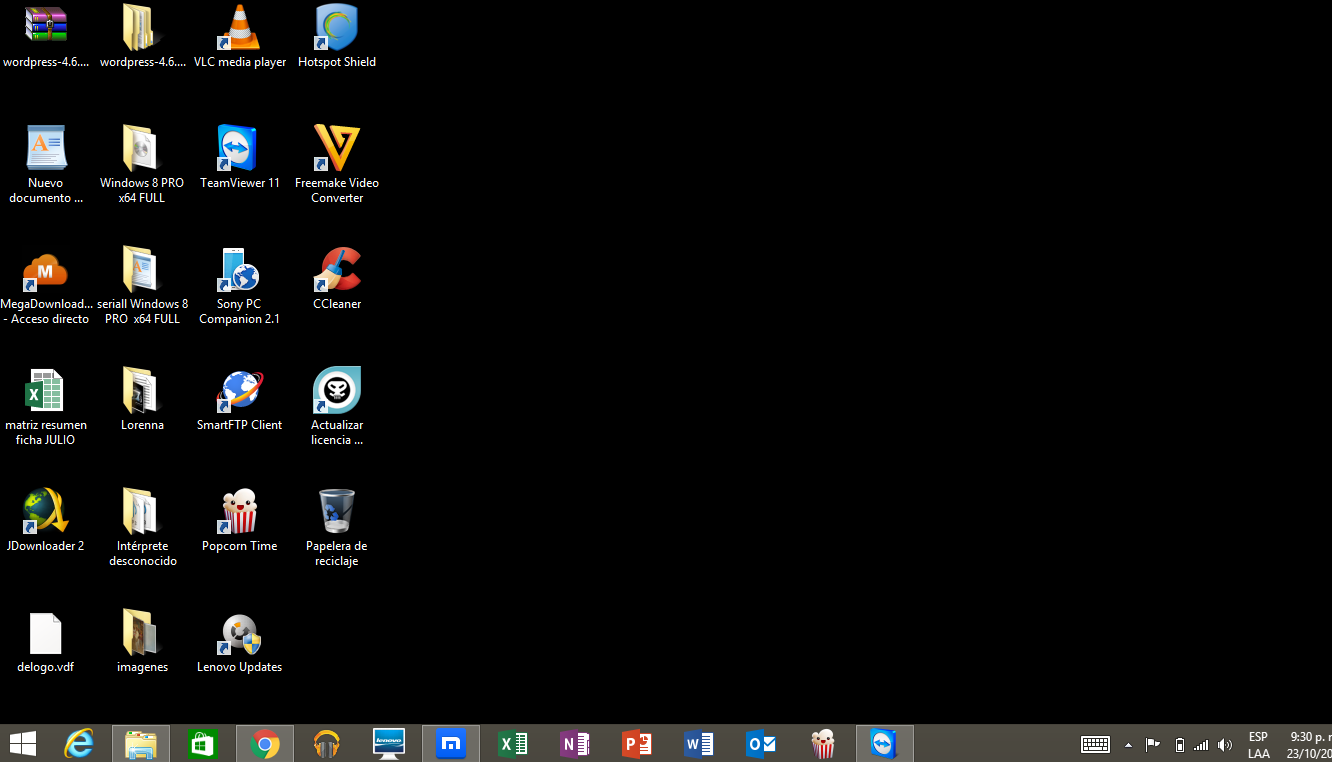This screenshot has width=1332, height=762.
Task: Launch OneNote from the taskbar
Action: 575,744
